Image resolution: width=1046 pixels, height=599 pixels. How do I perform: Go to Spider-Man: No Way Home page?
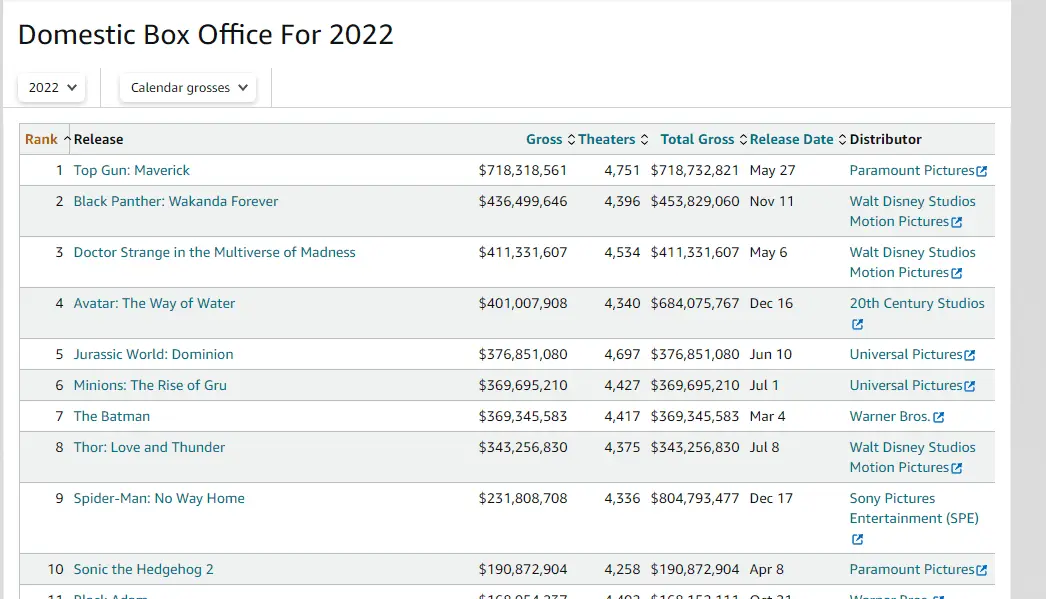[159, 498]
